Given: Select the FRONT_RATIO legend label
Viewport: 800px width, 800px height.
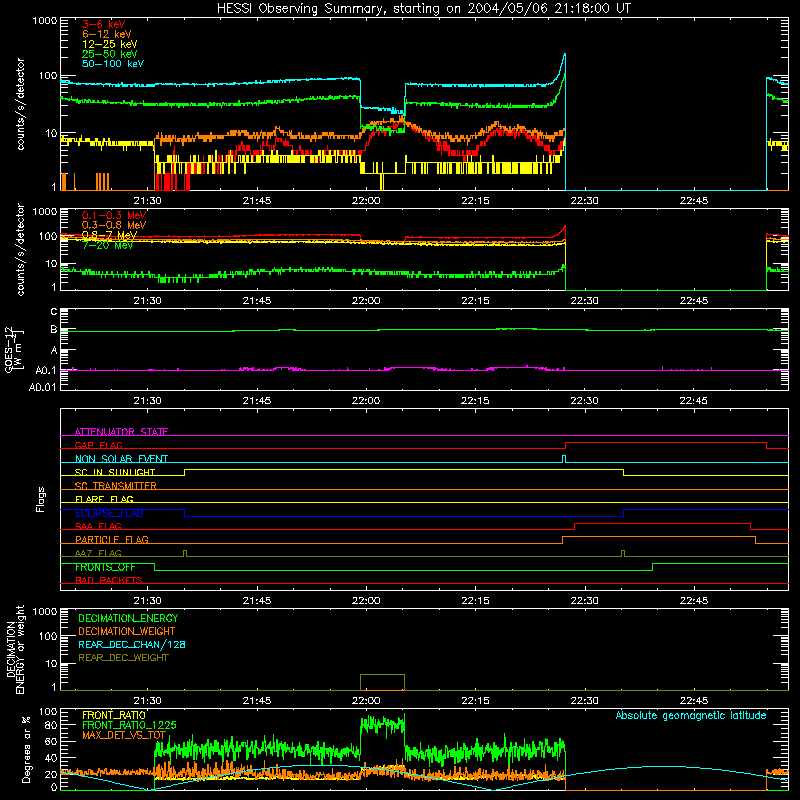Looking at the screenshot, I should (114, 715).
